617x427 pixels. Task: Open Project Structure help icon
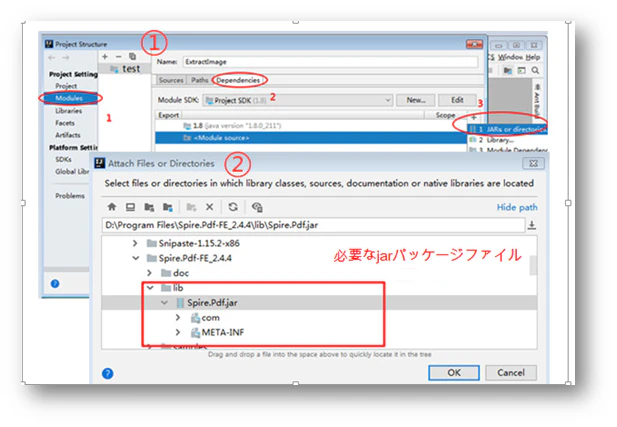point(55,283)
